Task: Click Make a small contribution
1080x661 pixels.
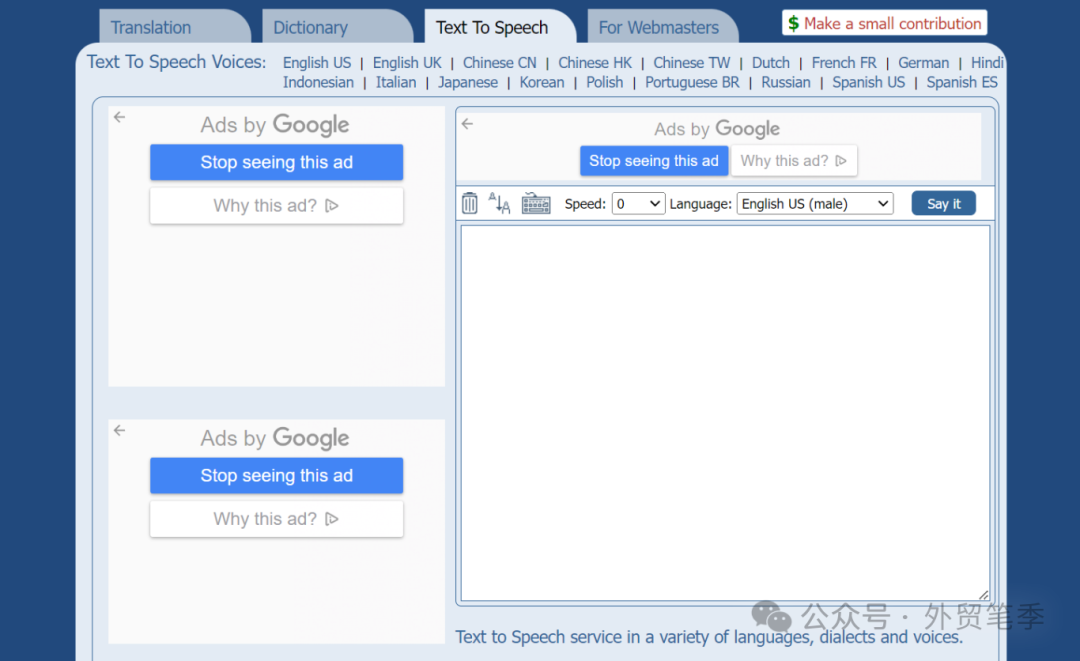Action: [x=884, y=23]
